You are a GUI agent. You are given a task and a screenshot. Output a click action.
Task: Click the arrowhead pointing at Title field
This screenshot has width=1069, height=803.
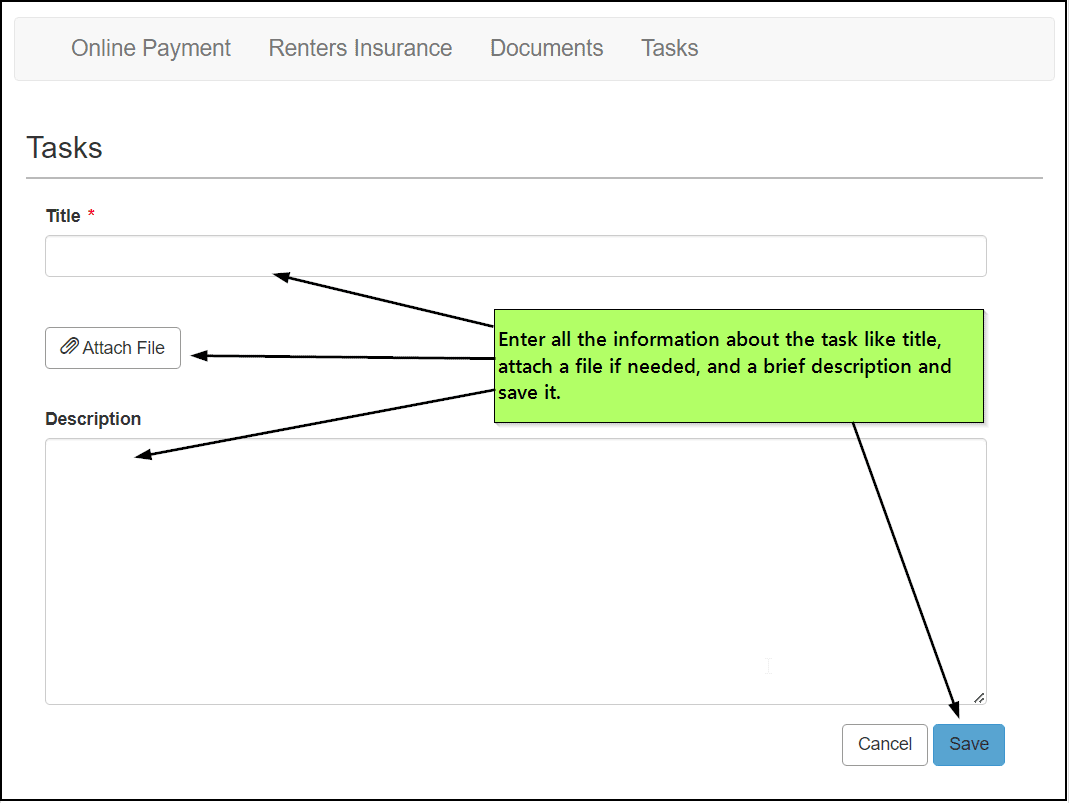283,276
